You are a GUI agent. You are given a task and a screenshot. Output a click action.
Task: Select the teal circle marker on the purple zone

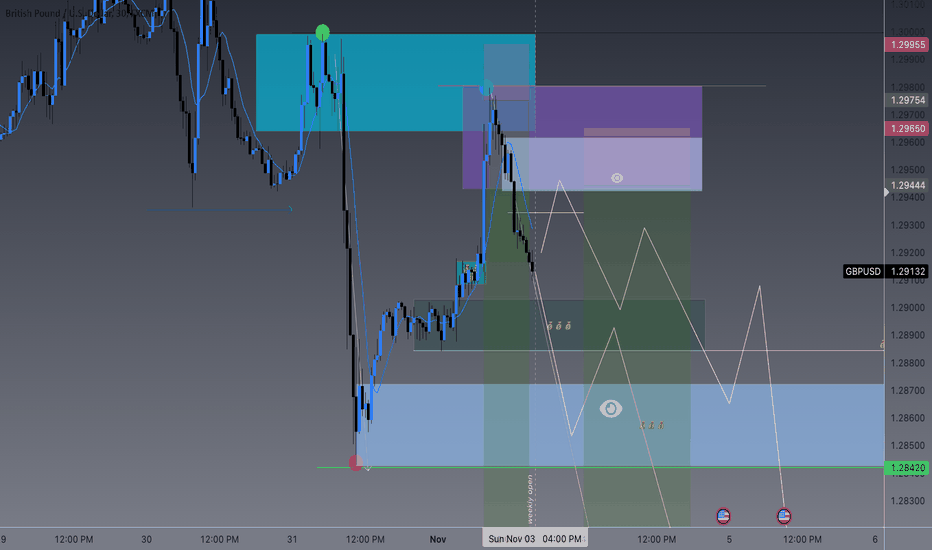486,88
